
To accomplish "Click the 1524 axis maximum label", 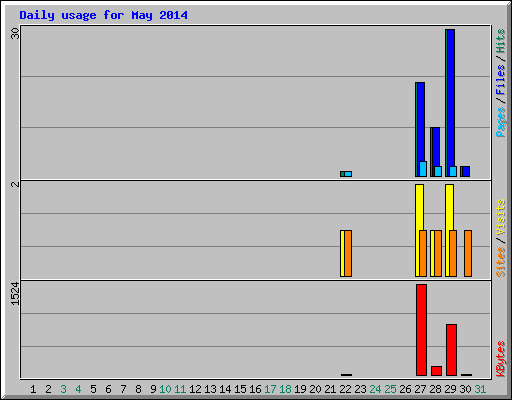I will click(15, 294).
